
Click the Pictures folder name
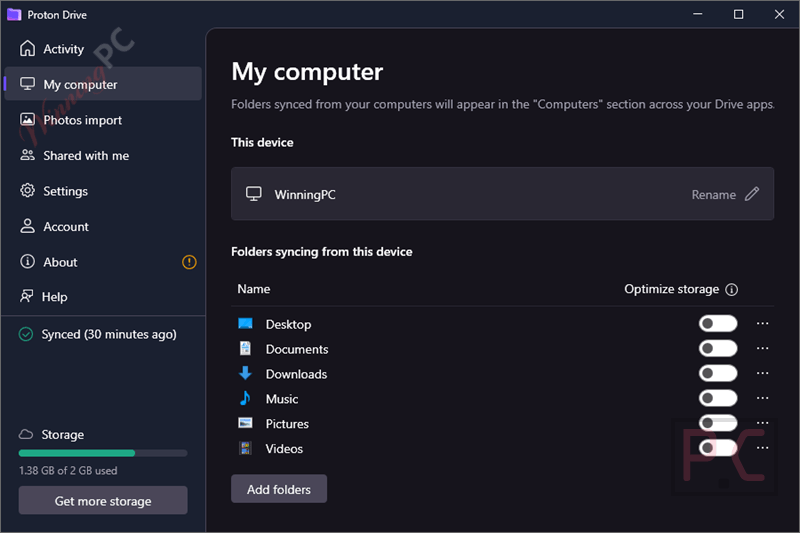[287, 424]
